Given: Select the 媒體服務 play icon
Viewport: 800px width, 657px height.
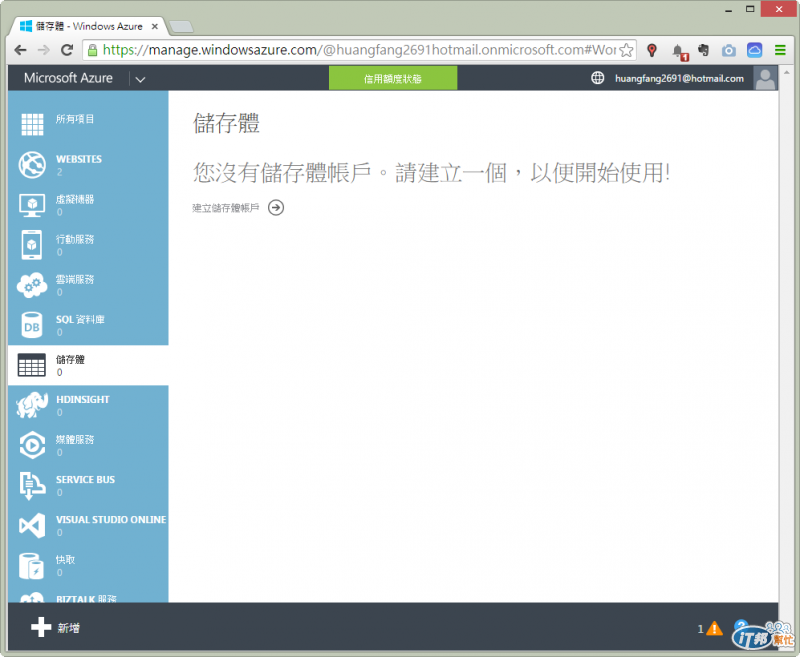Looking at the screenshot, I should 32,445.
